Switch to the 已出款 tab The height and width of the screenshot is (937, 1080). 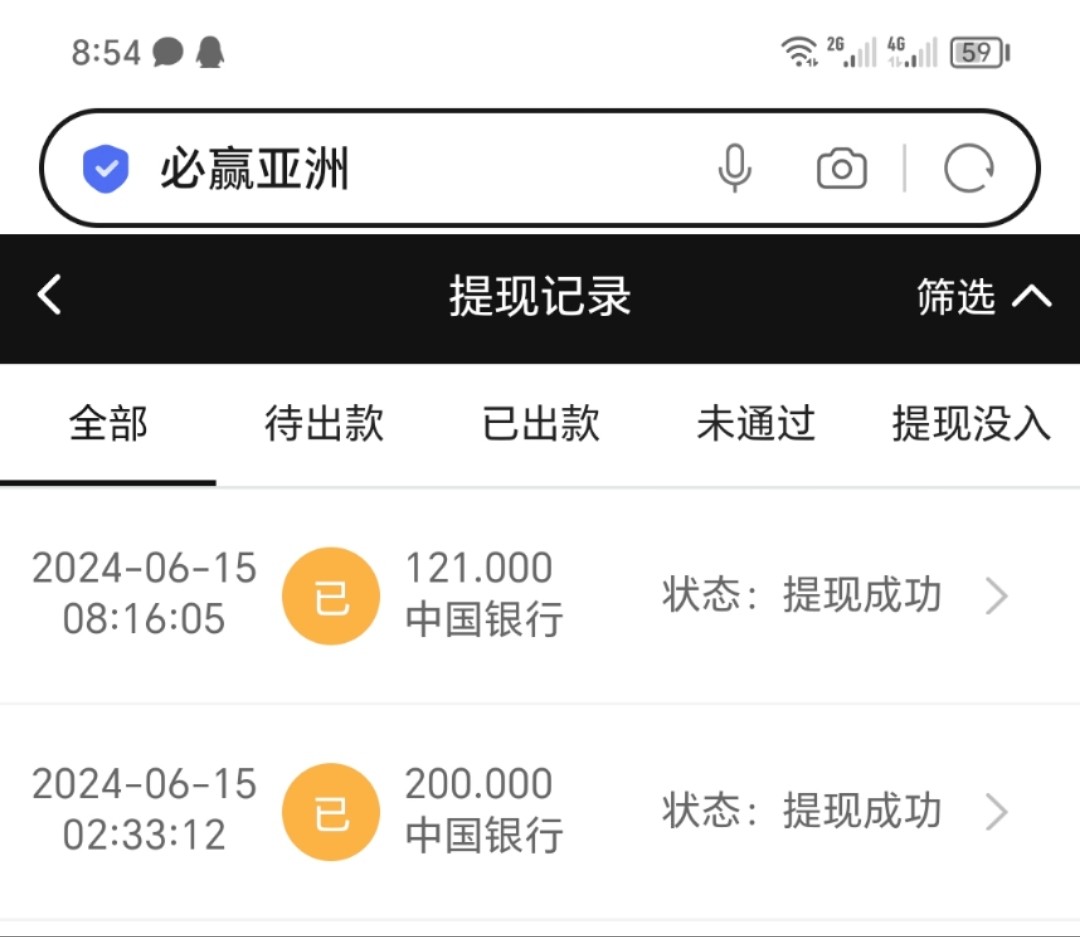[541, 424]
